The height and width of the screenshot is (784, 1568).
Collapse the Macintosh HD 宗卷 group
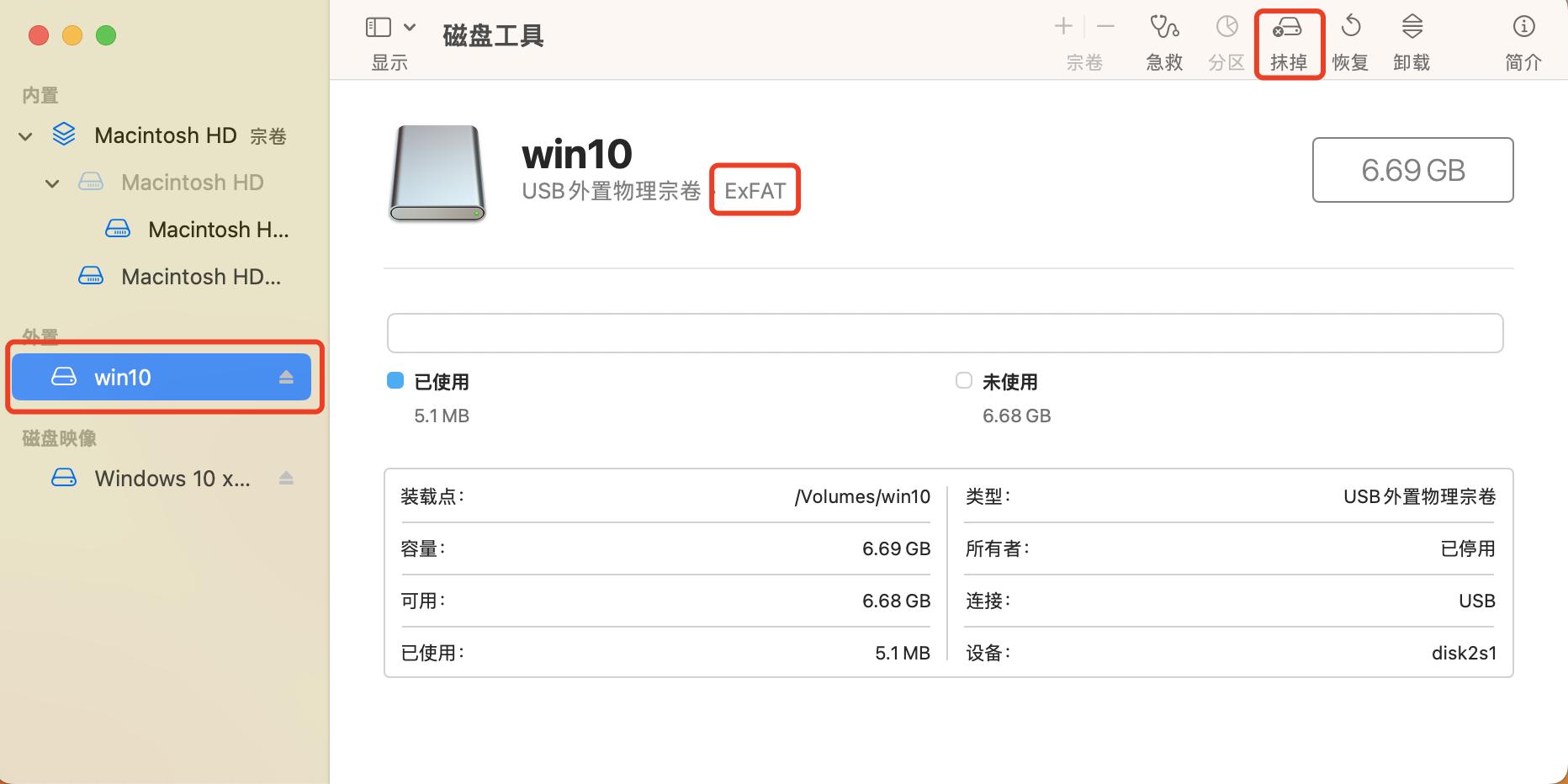pyautogui.click(x=24, y=135)
